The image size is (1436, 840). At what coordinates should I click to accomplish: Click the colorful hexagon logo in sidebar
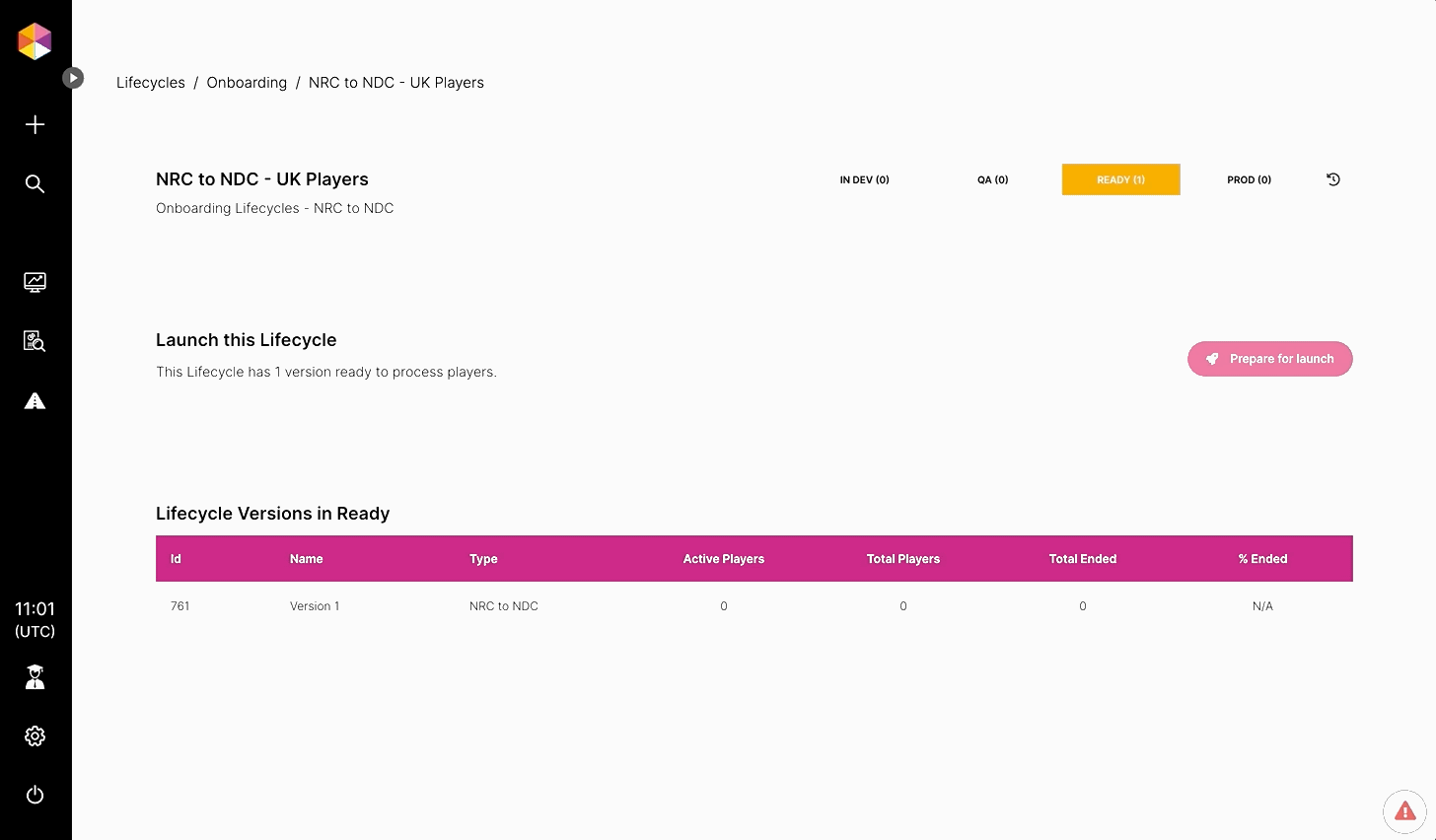pos(35,41)
